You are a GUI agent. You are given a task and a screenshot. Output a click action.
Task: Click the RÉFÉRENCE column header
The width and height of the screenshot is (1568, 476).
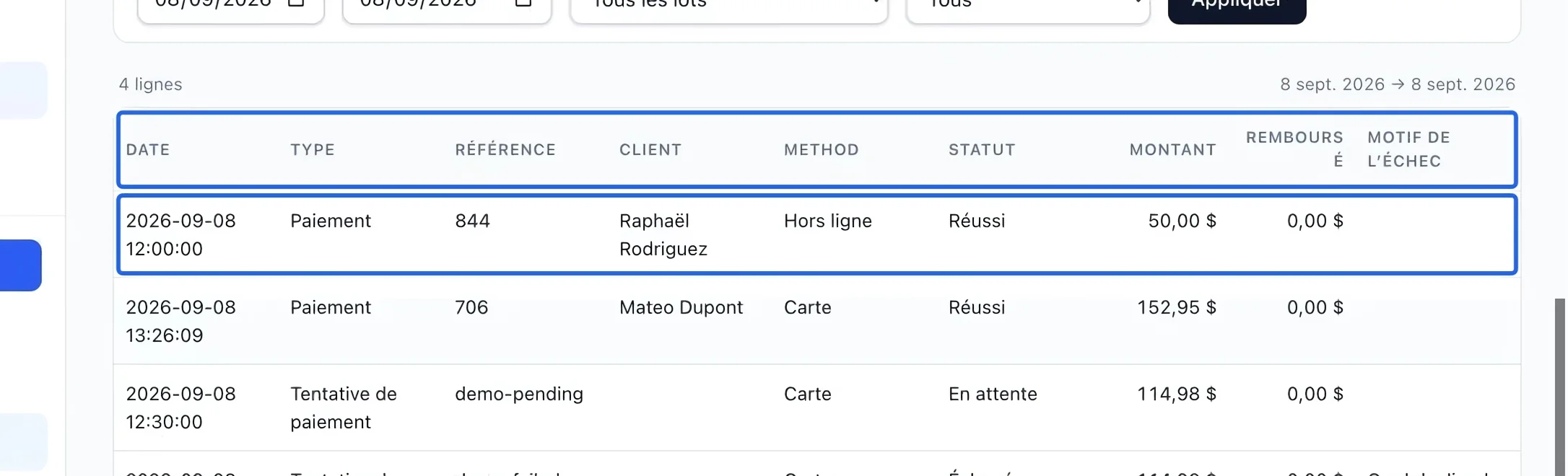pos(505,150)
